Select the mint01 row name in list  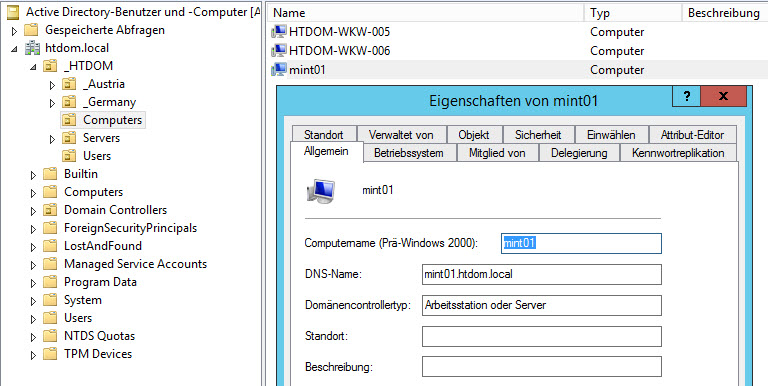point(307,70)
